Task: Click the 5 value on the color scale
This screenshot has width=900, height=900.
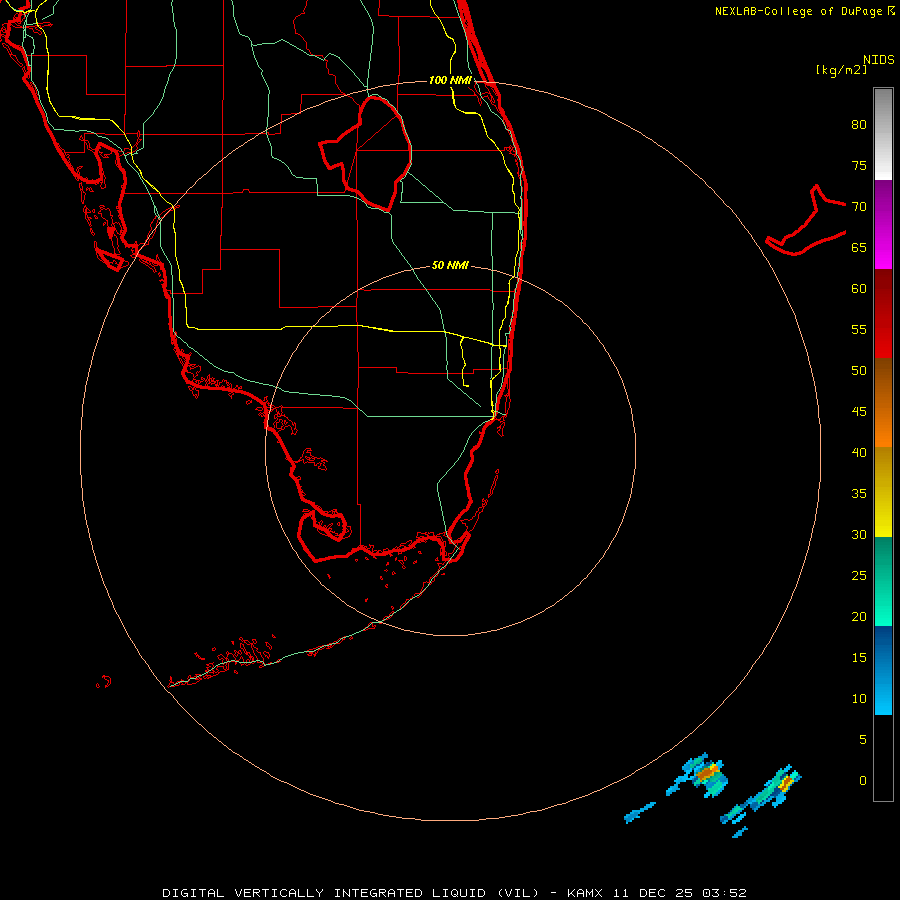Action: click(863, 740)
